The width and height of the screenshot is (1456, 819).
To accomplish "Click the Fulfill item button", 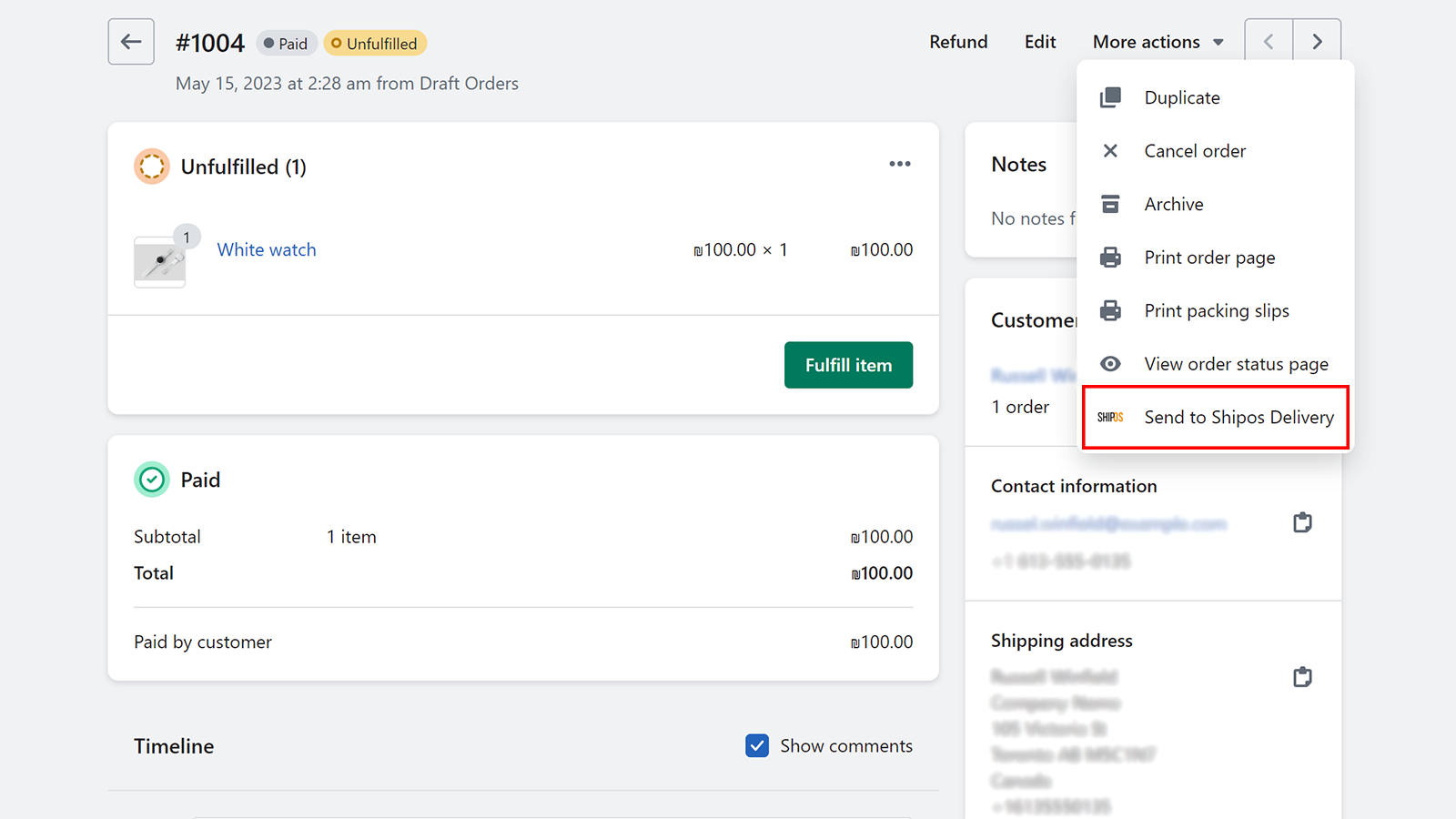I will coord(848,365).
